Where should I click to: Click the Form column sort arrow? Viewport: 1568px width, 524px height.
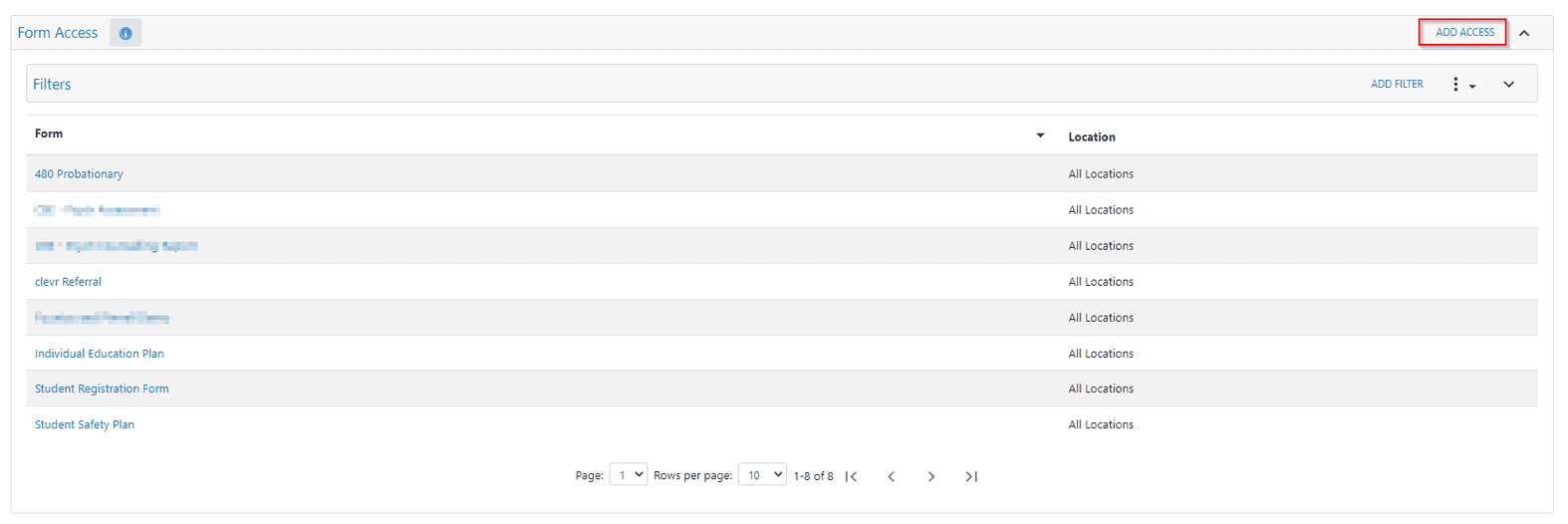1040,135
